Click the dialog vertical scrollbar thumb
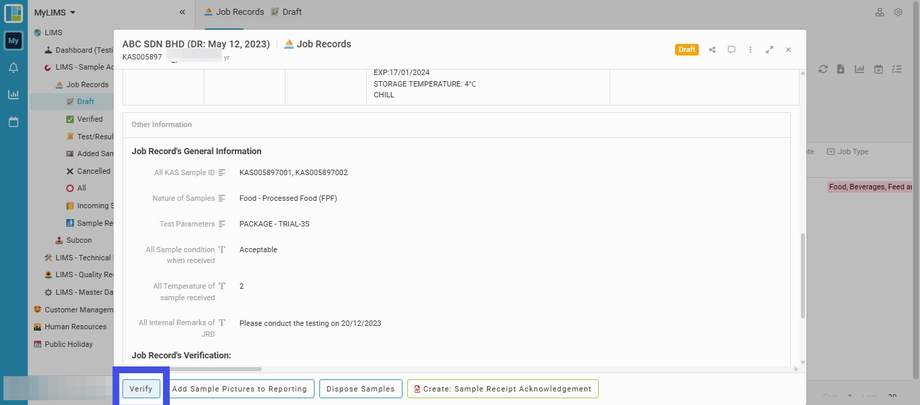The height and width of the screenshot is (405, 920). (803, 276)
